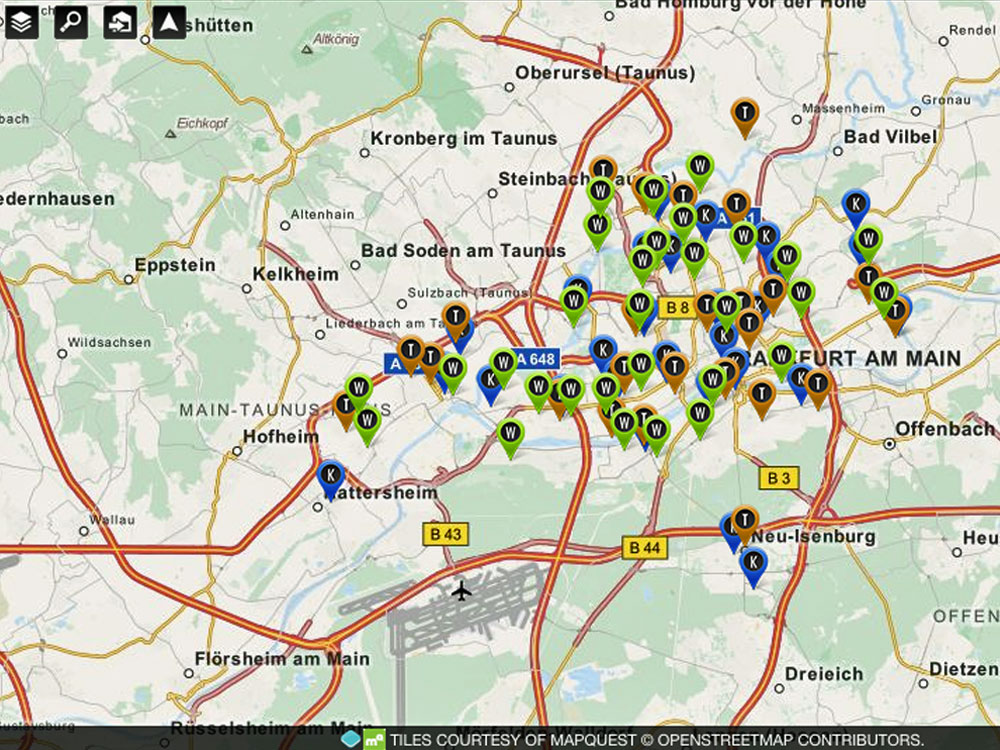Click the A 648 motorway shield
Viewport: 1000px width, 750px height.
click(538, 358)
